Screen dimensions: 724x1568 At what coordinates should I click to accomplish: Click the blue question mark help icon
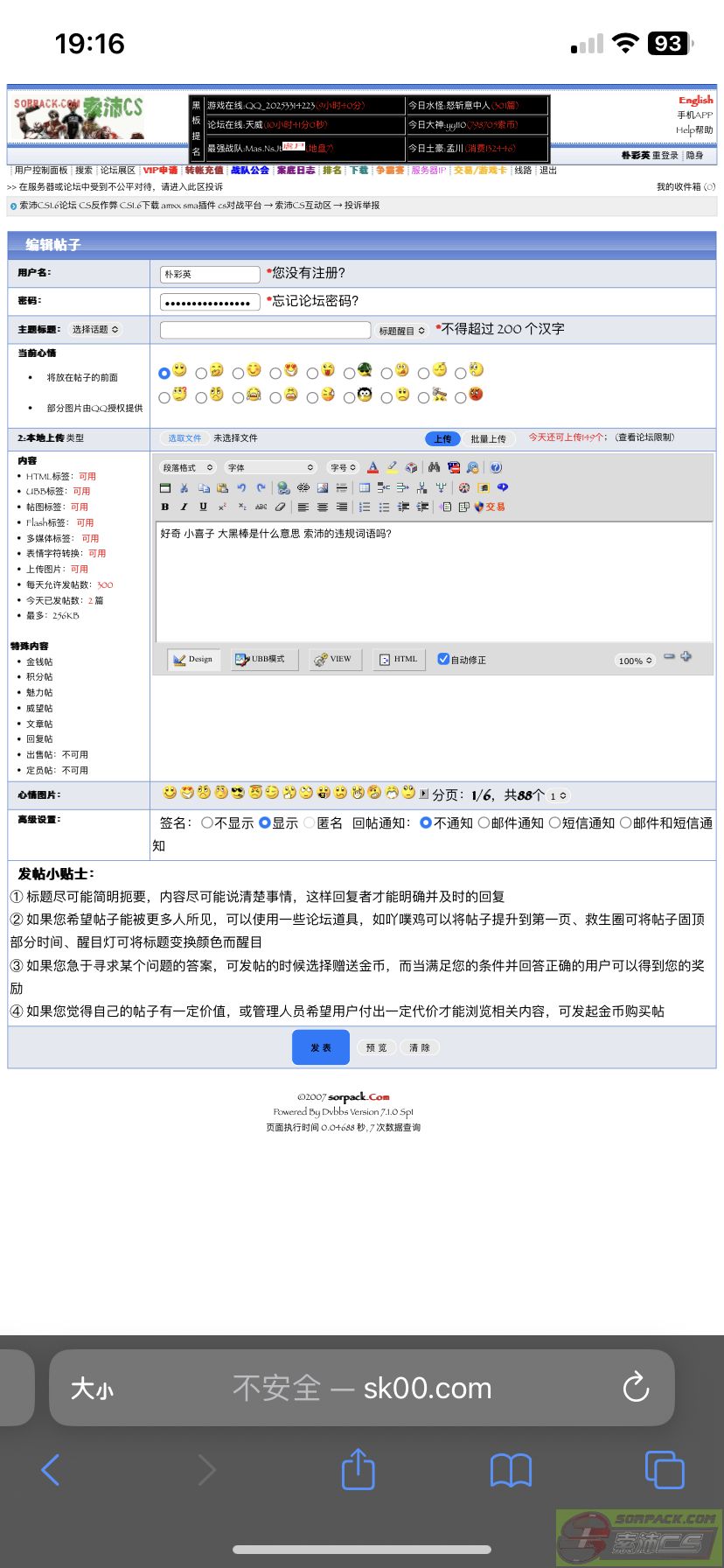[496, 467]
